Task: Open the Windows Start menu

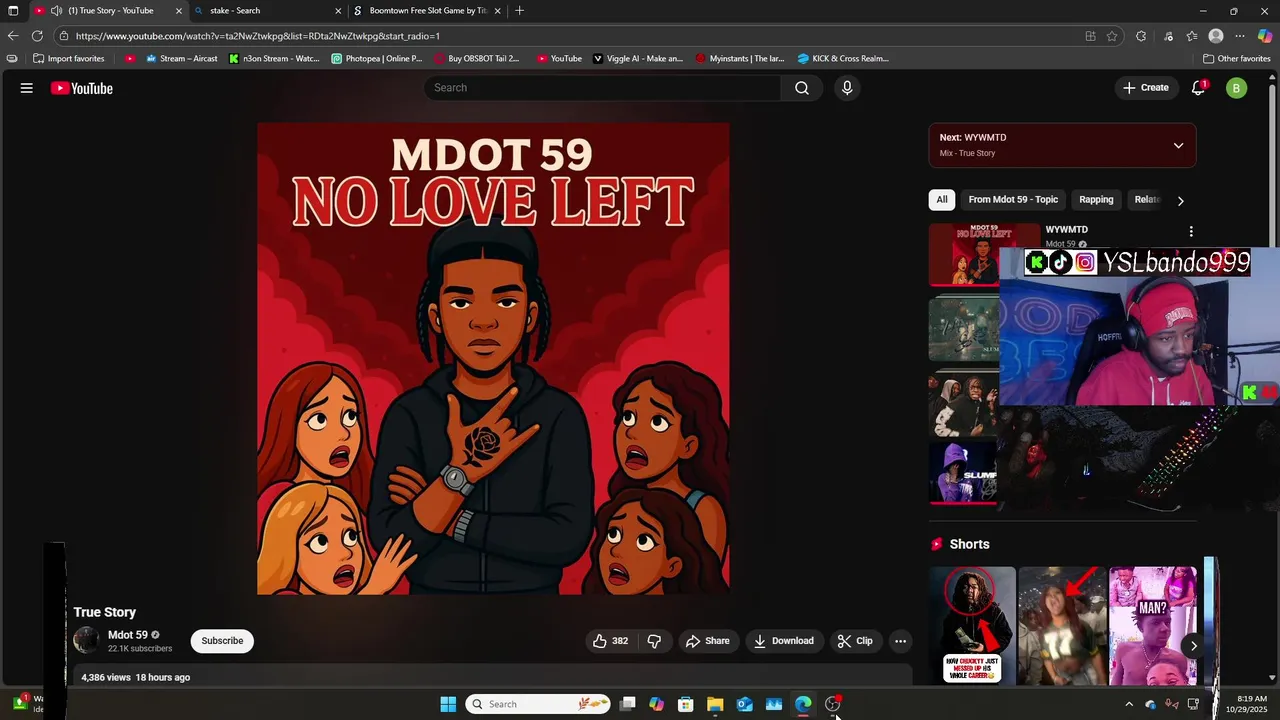Action: (448, 704)
